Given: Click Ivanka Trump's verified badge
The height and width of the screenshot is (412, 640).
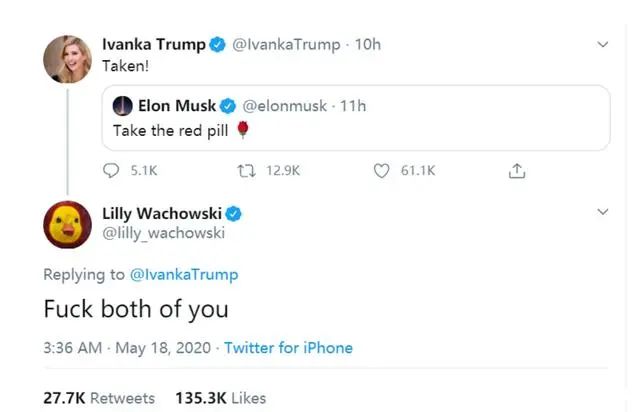Looking at the screenshot, I should (x=217, y=45).
